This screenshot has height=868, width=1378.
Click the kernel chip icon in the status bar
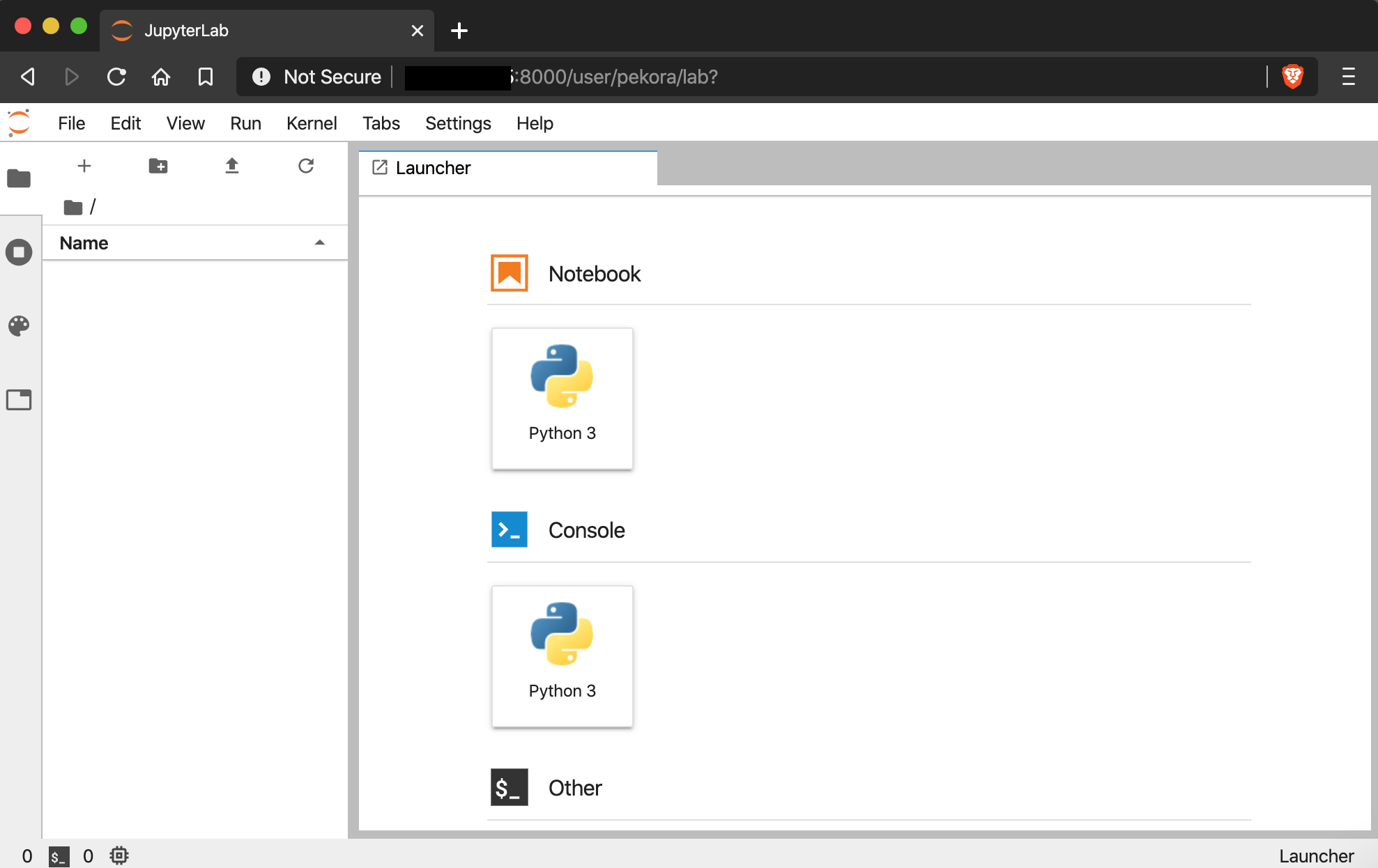119,855
